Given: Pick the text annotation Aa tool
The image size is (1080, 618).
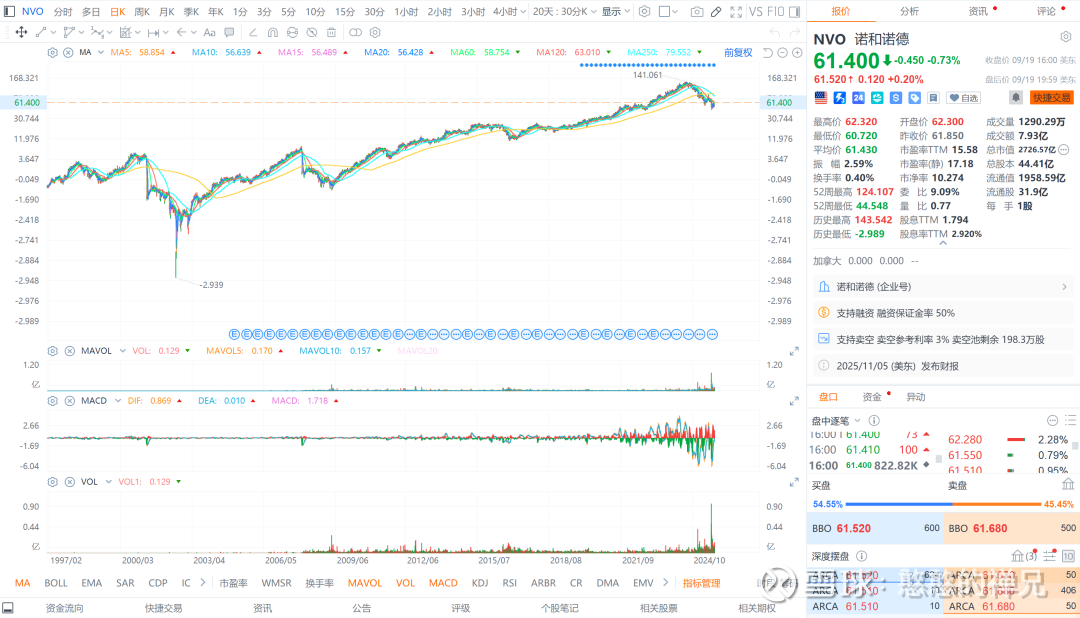Looking at the screenshot, I should pos(210,32).
